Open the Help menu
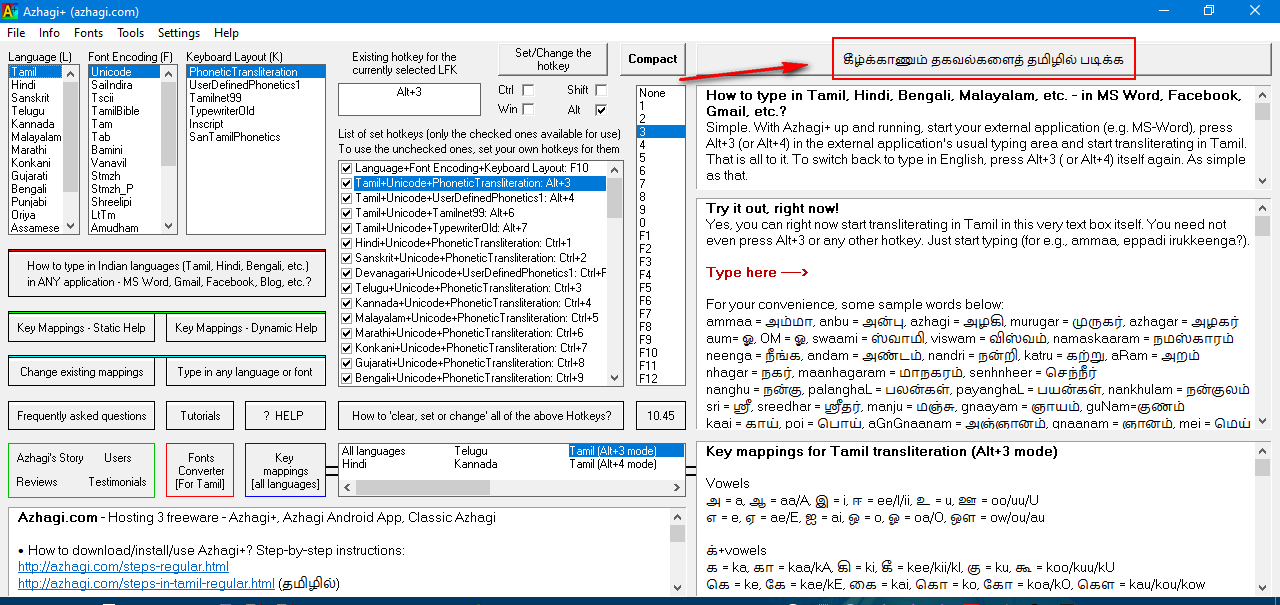Viewport: 1280px width, 605px height. click(x=226, y=33)
